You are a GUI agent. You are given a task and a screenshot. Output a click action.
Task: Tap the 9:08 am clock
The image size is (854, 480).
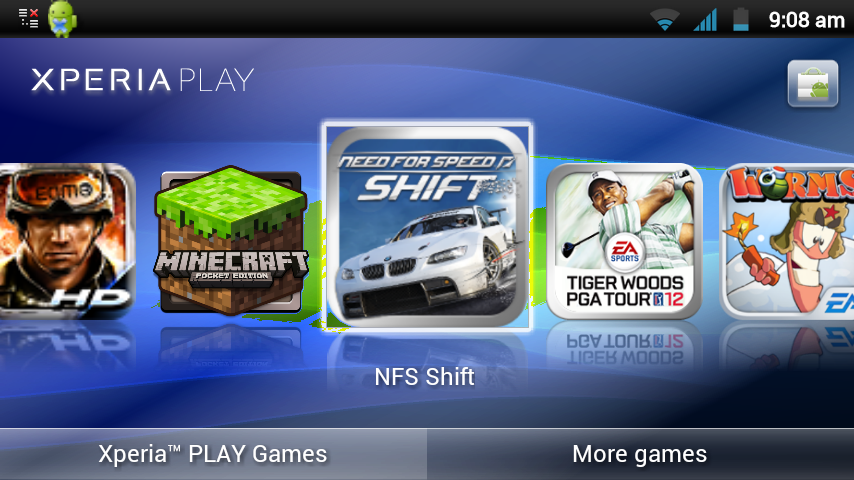(807, 20)
